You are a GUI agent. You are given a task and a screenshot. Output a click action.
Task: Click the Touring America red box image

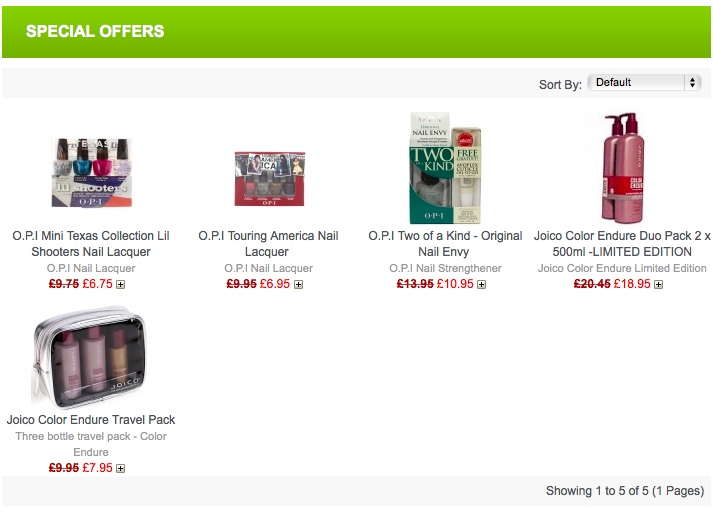click(x=270, y=179)
